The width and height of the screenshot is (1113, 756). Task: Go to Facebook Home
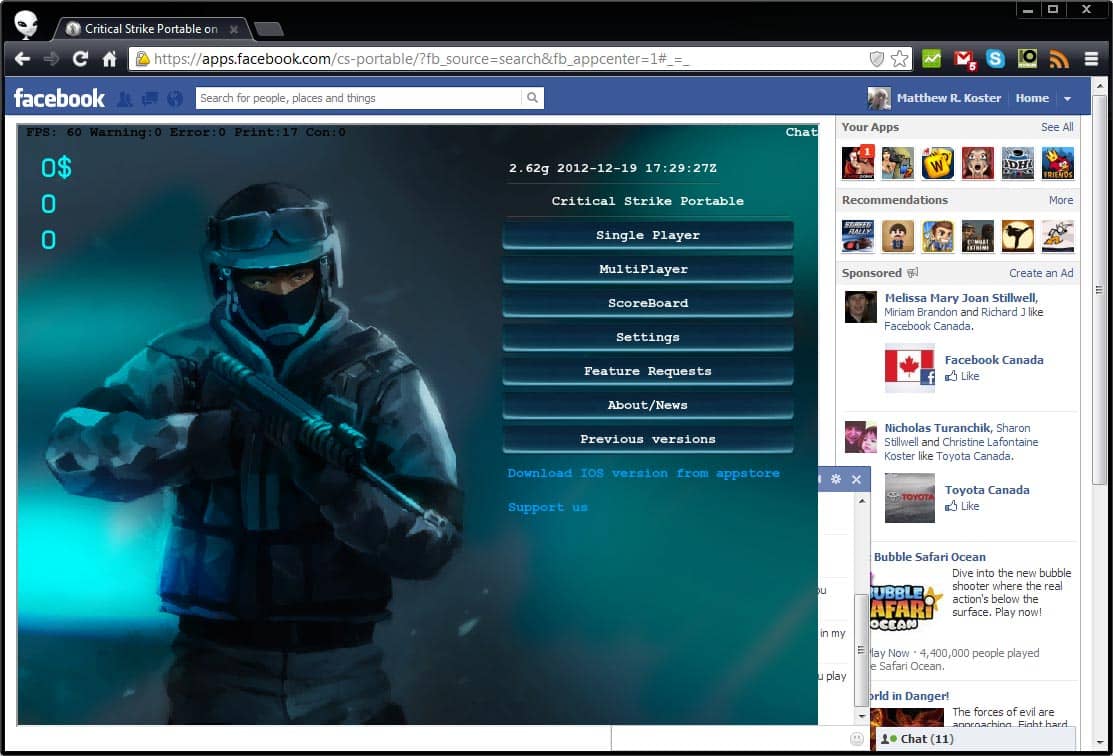1031,99
